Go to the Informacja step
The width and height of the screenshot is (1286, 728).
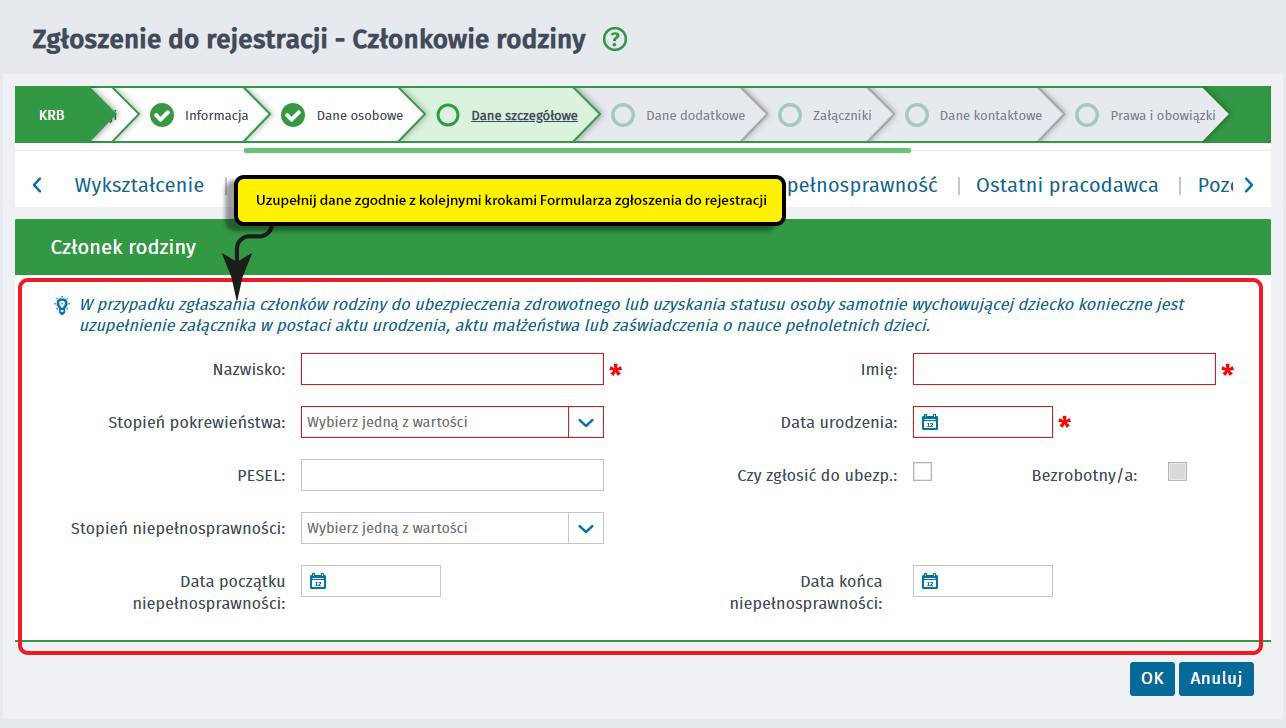click(x=216, y=115)
